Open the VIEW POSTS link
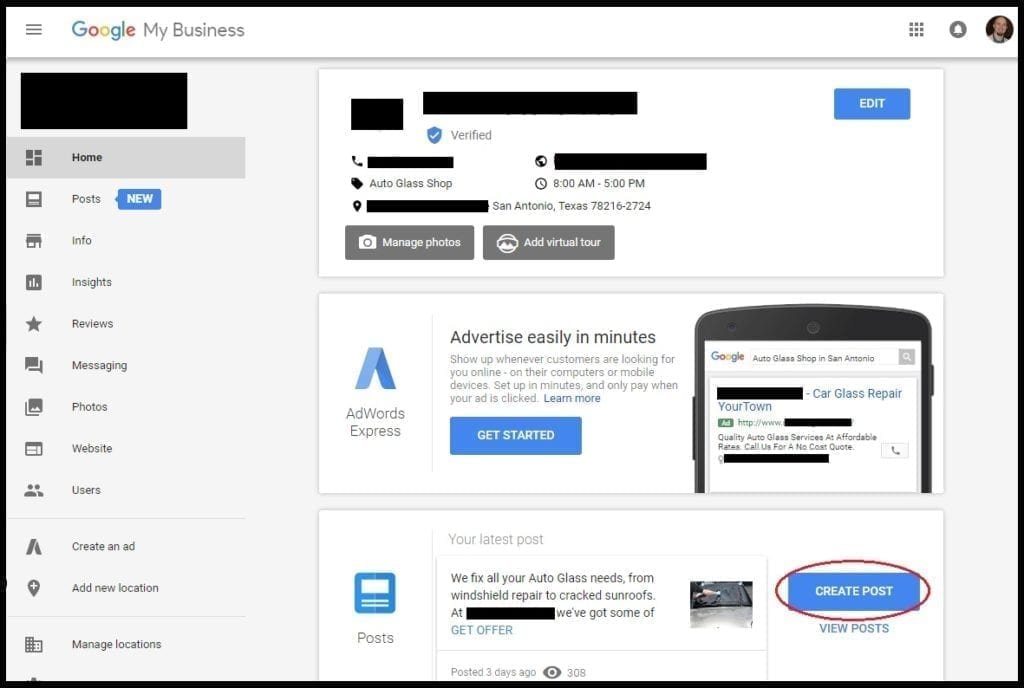Image resolution: width=1024 pixels, height=688 pixels. click(854, 629)
